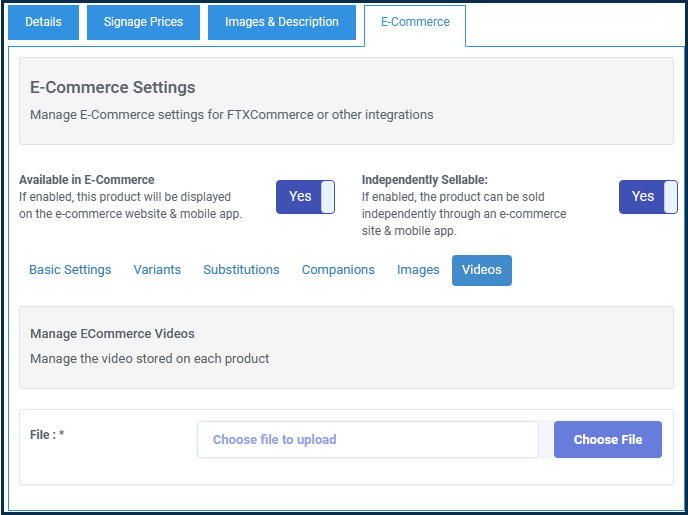Click the E-Commerce Settings heading
Screen dimensions: 688x515
click(113, 87)
